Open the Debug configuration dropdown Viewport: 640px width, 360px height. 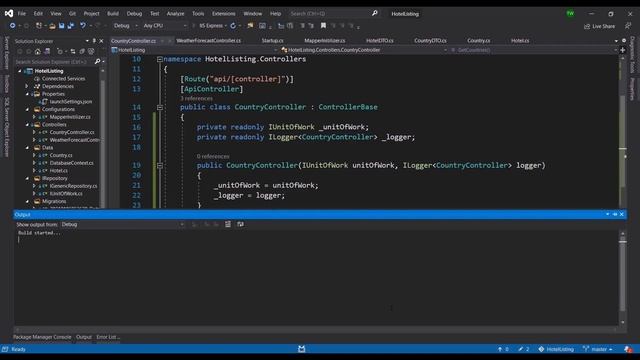pos(125,26)
